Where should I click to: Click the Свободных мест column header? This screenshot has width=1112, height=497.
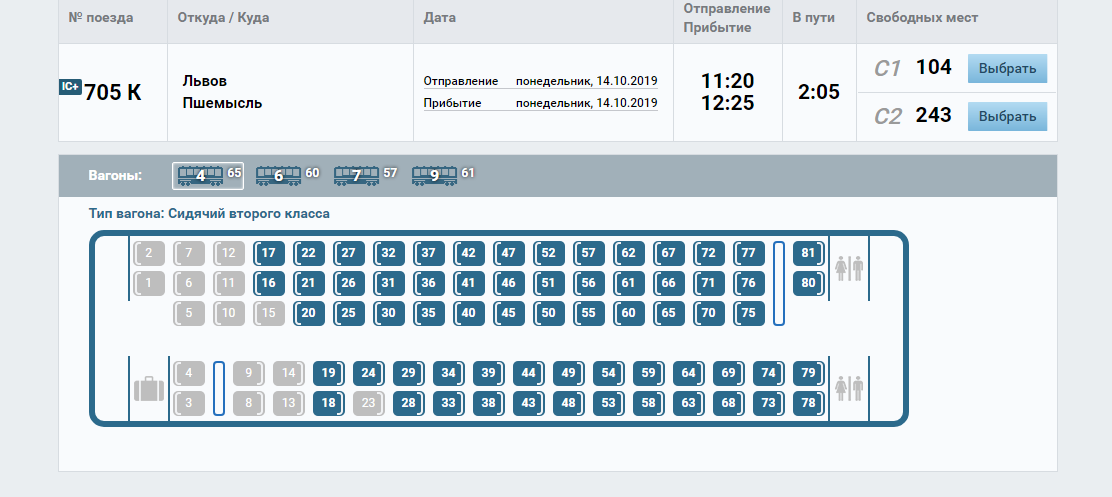point(922,18)
